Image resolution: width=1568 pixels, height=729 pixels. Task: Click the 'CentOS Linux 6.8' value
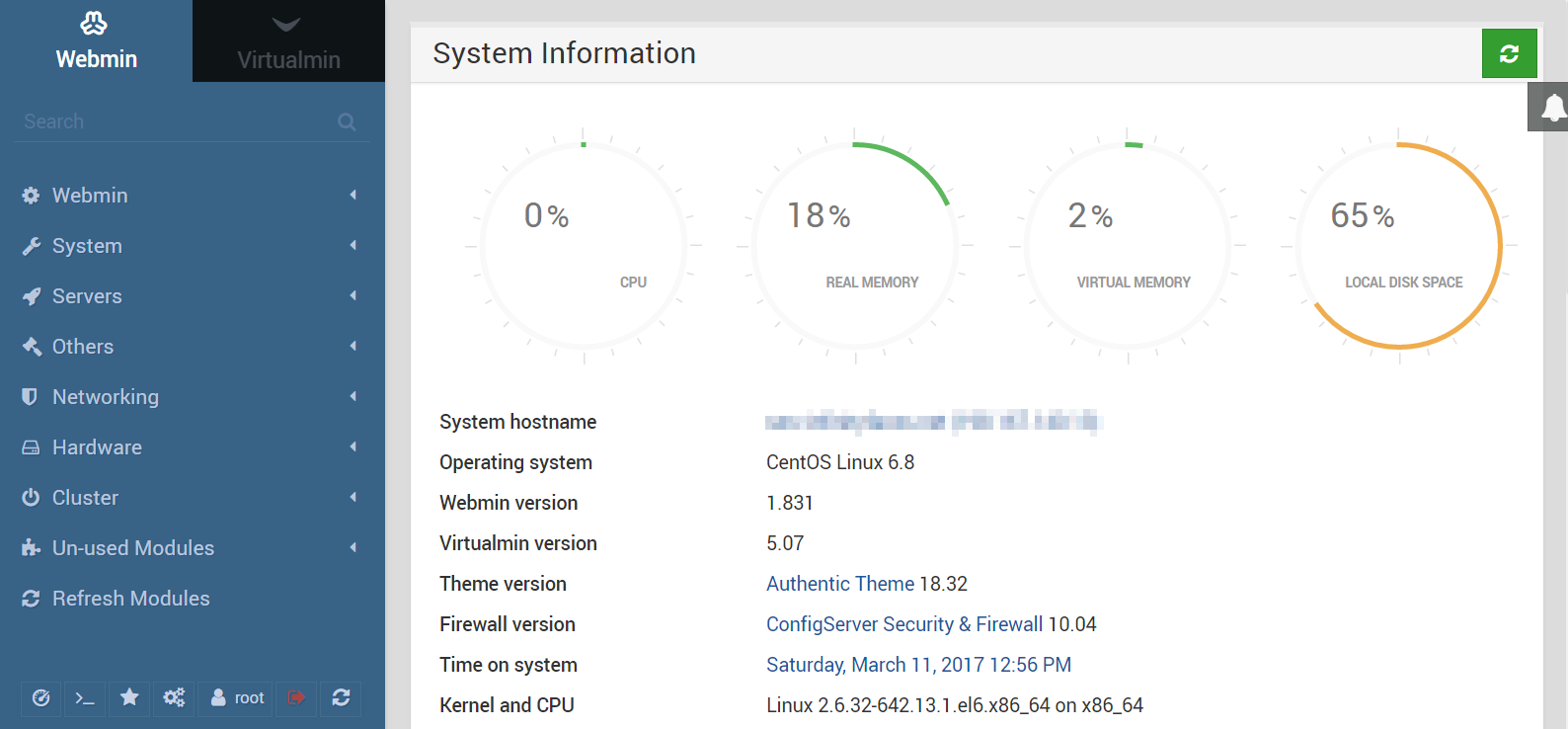coord(840,462)
